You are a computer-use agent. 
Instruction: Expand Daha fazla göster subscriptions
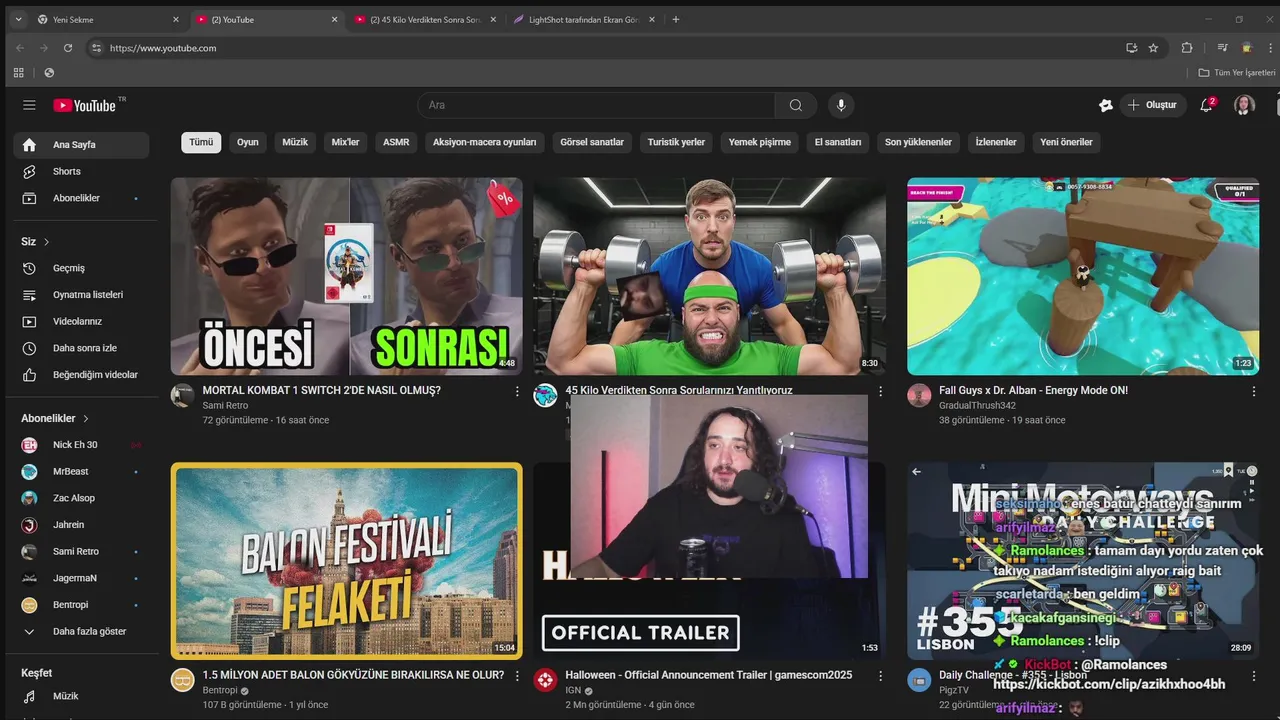[81, 632]
